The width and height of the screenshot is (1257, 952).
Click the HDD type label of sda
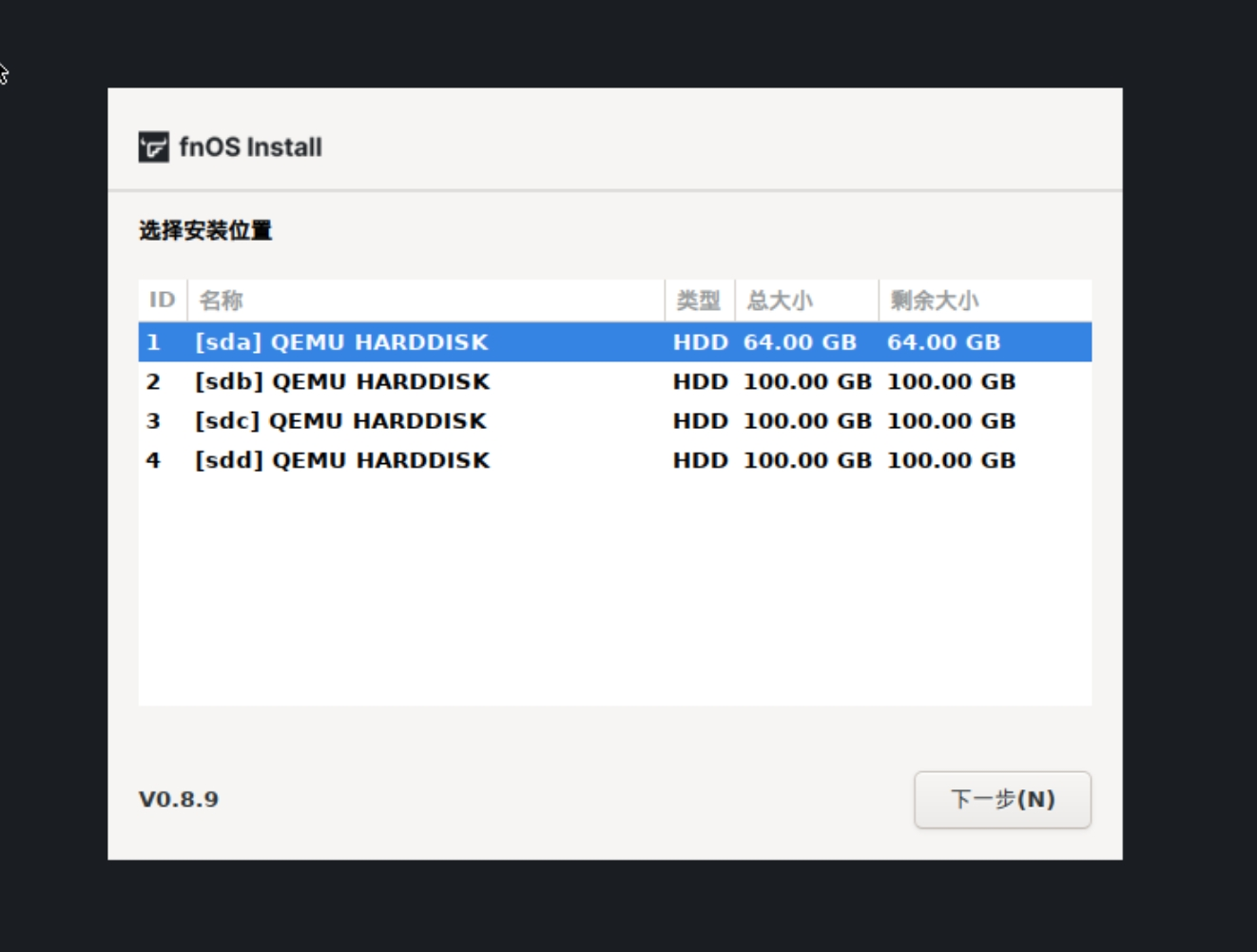701,342
